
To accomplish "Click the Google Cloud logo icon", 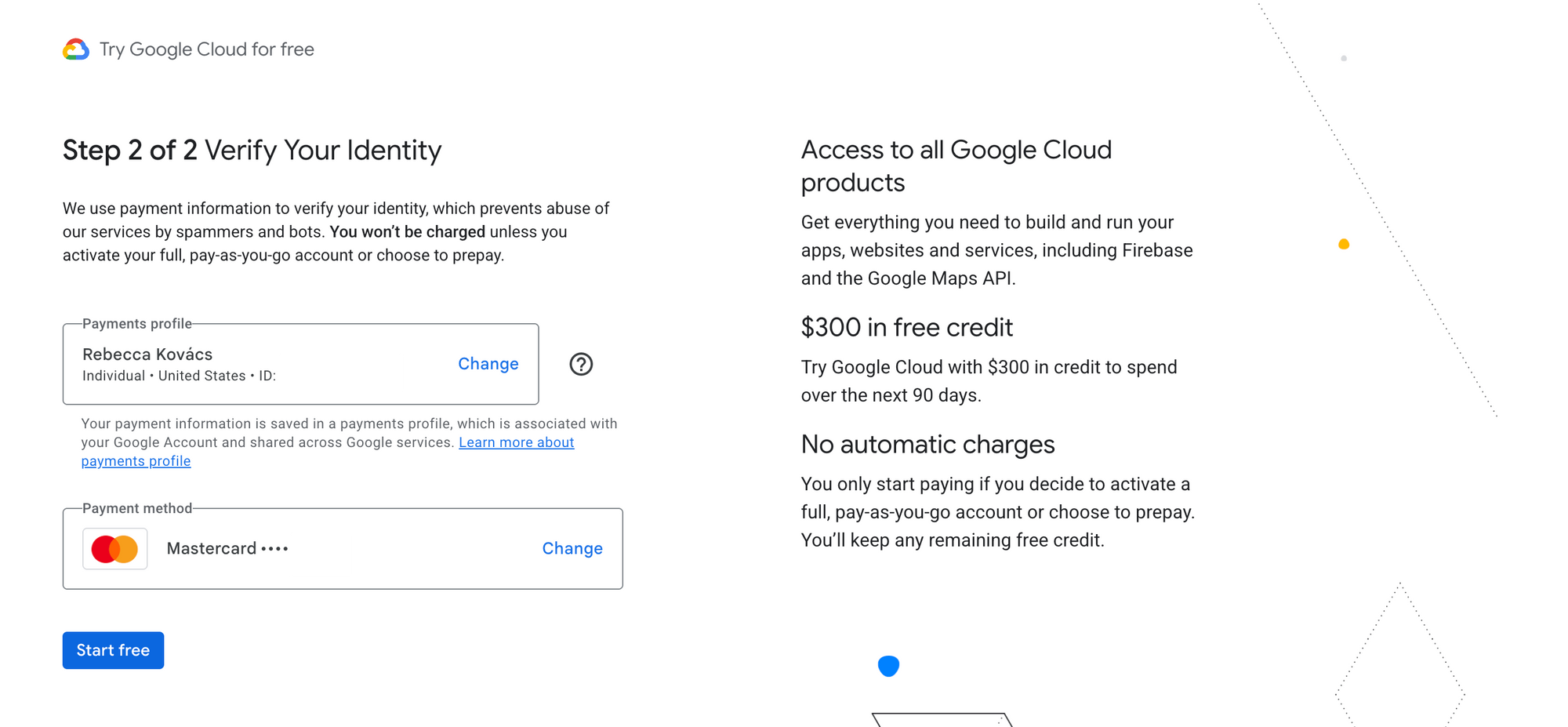I will pos(76,49).
